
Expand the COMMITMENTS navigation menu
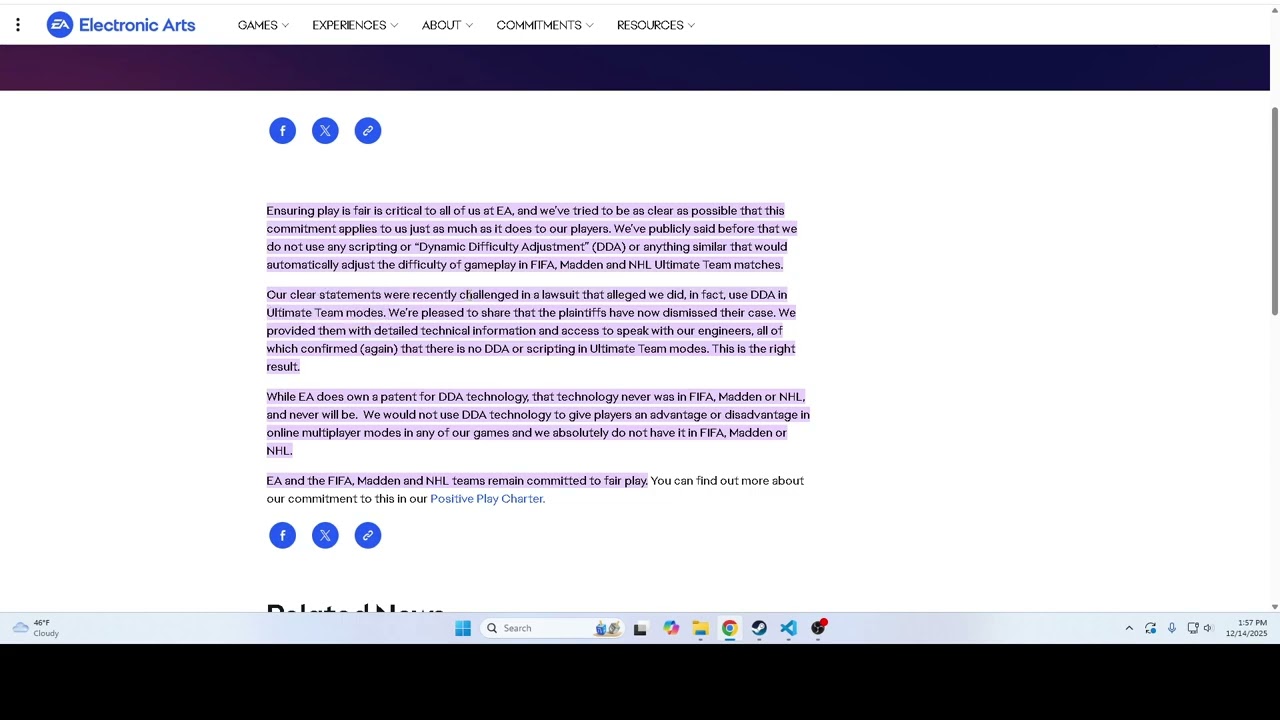[x=545, y=25]
